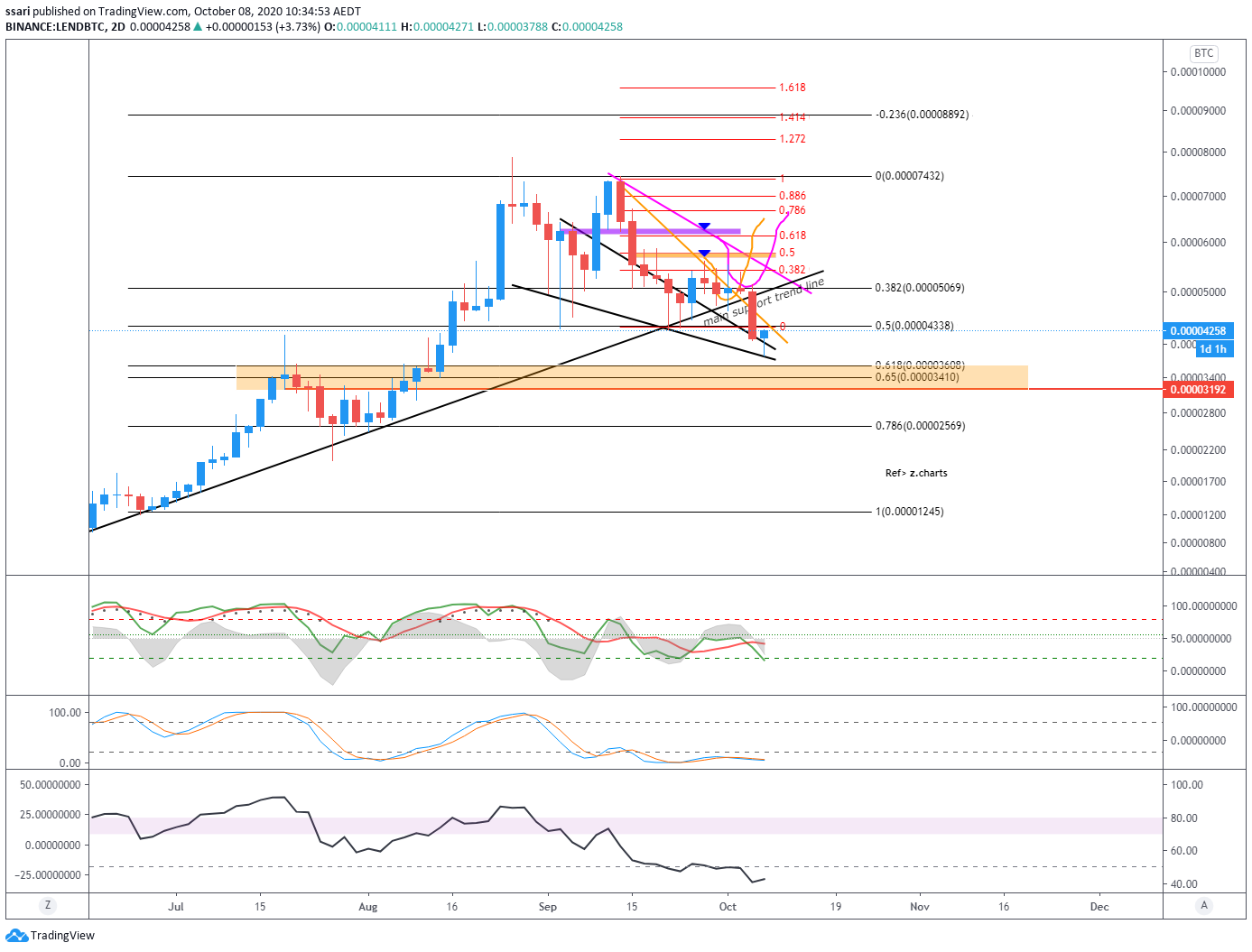Click the Sep label on the time axis
The width and height of the screenshot is (1252, 952).
click(x=548, y=907)
